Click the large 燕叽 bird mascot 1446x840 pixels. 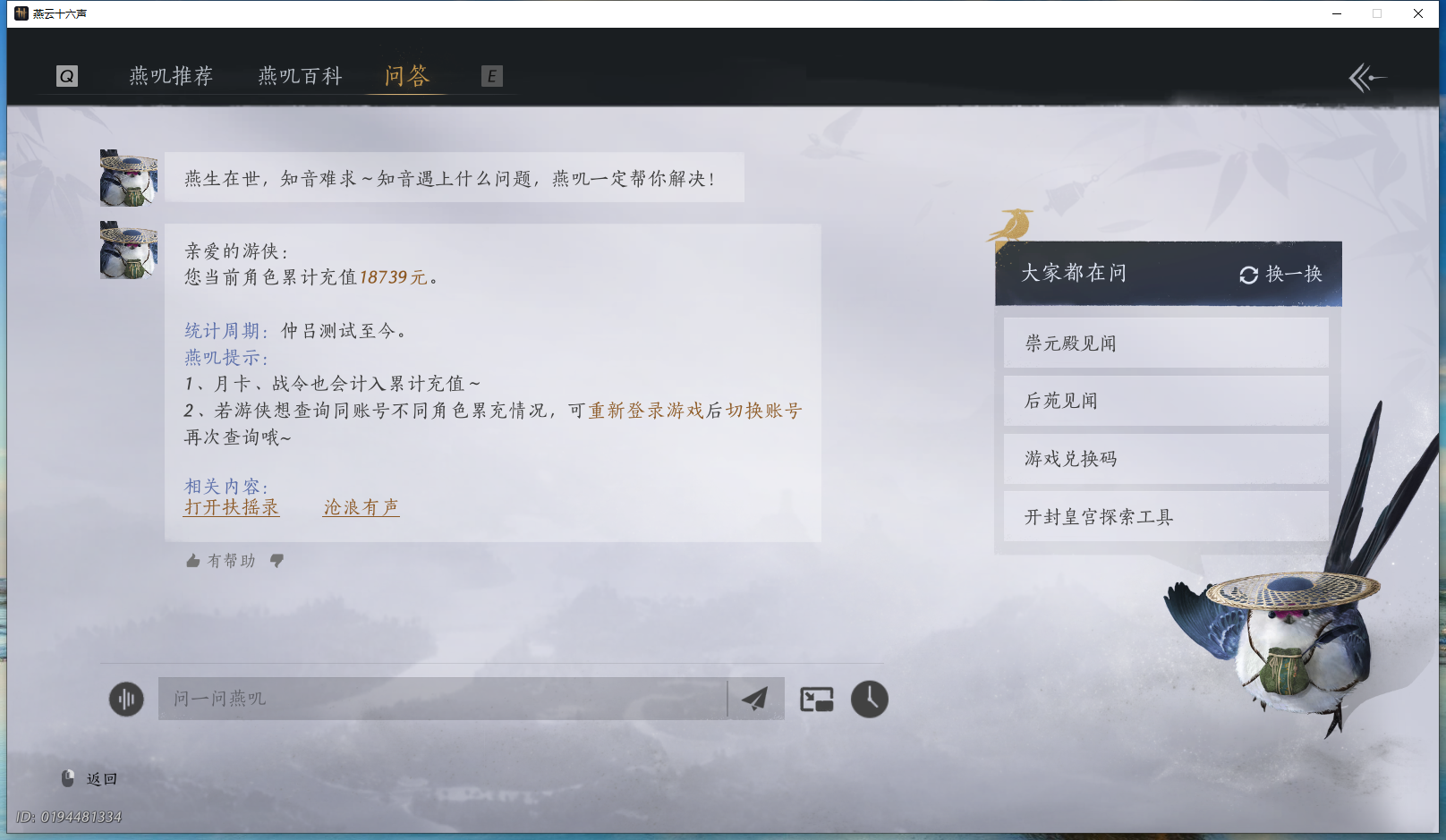click(1297, 626)
